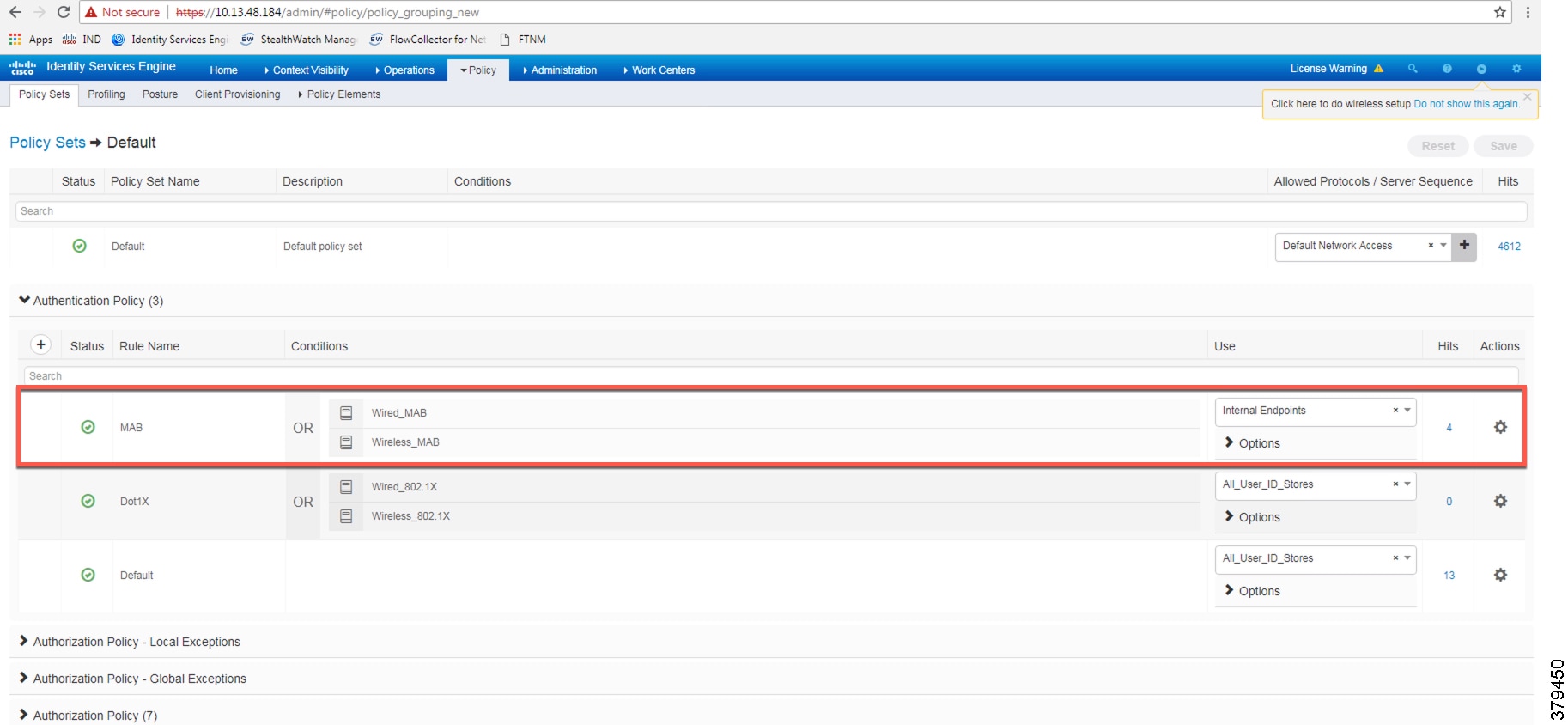Click the policy set Search field
1568x725 pixels.
(771, 211)
